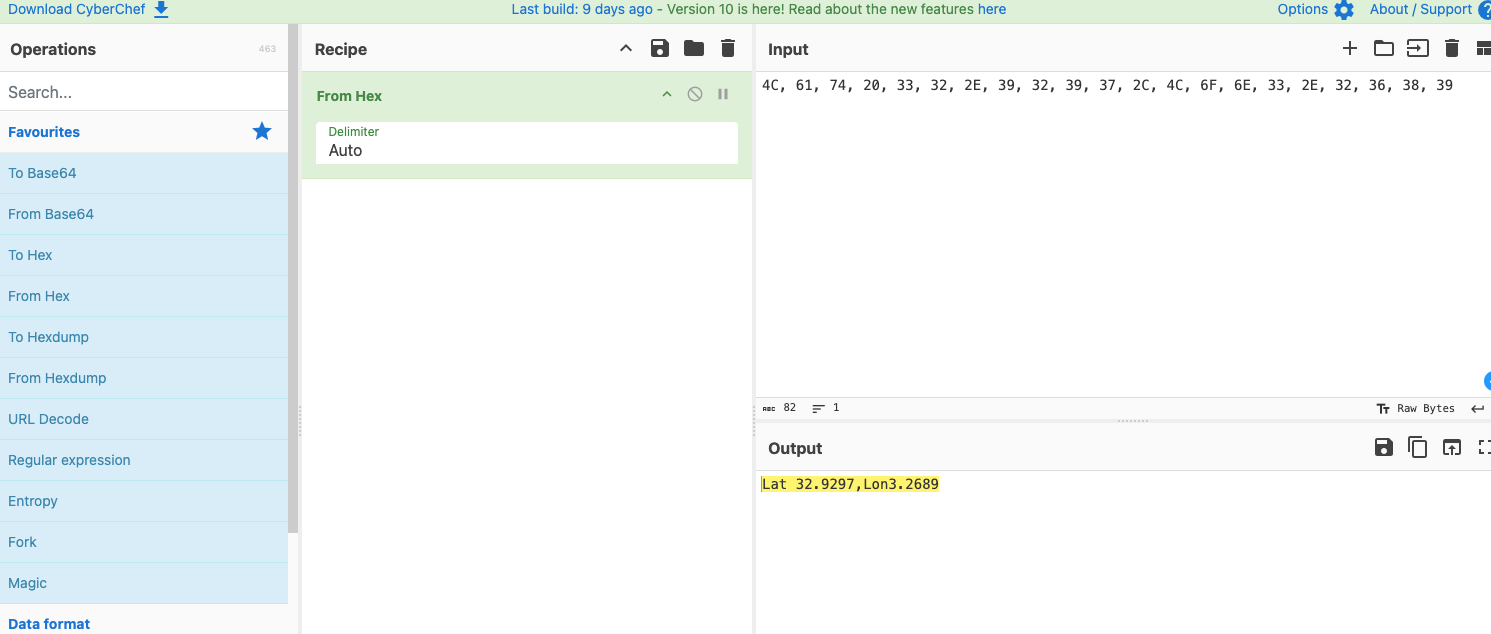This screenshot has width=1491, height=634.
Task: Copy raw output to the clipboard
Action: [1417, 448]
